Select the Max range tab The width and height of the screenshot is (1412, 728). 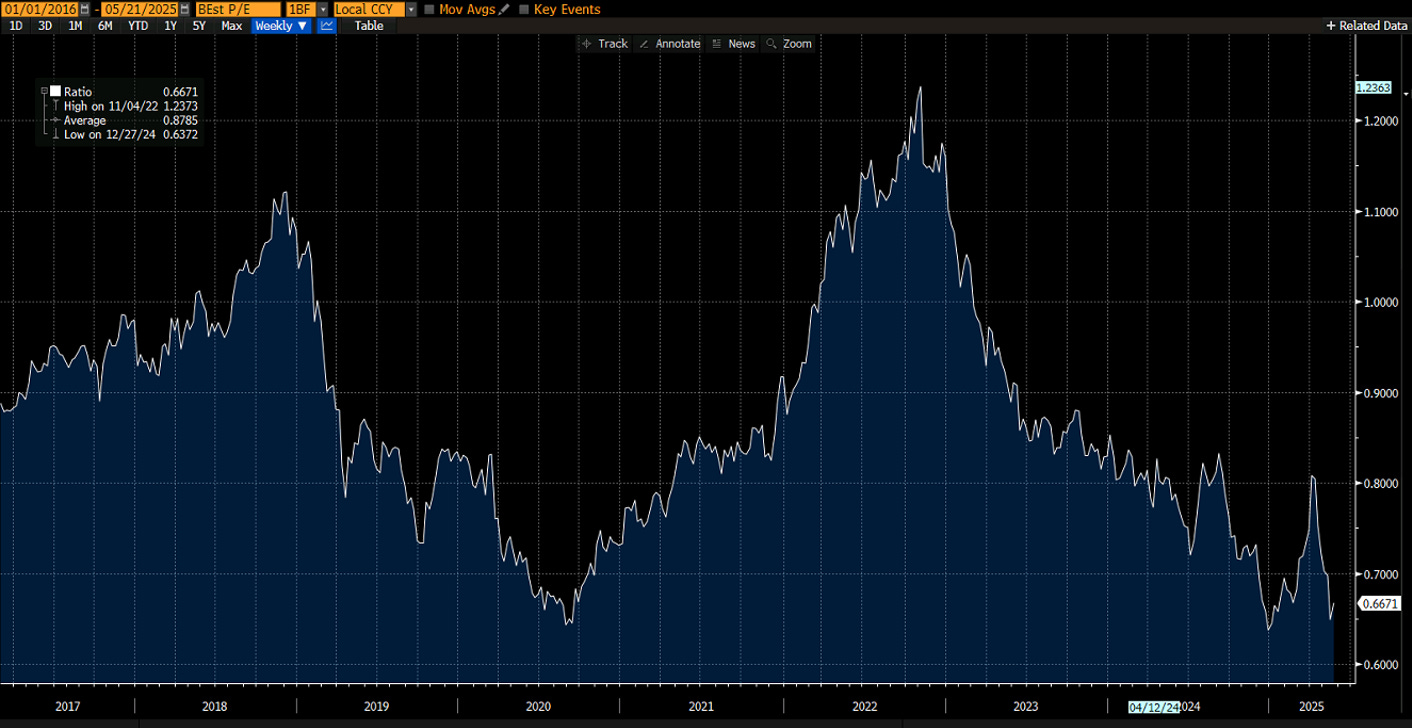tap(231, 26)
